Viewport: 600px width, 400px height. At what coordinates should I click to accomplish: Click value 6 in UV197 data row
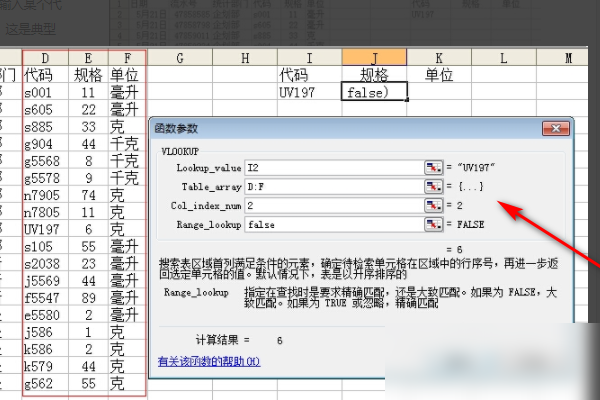[88, 229]
